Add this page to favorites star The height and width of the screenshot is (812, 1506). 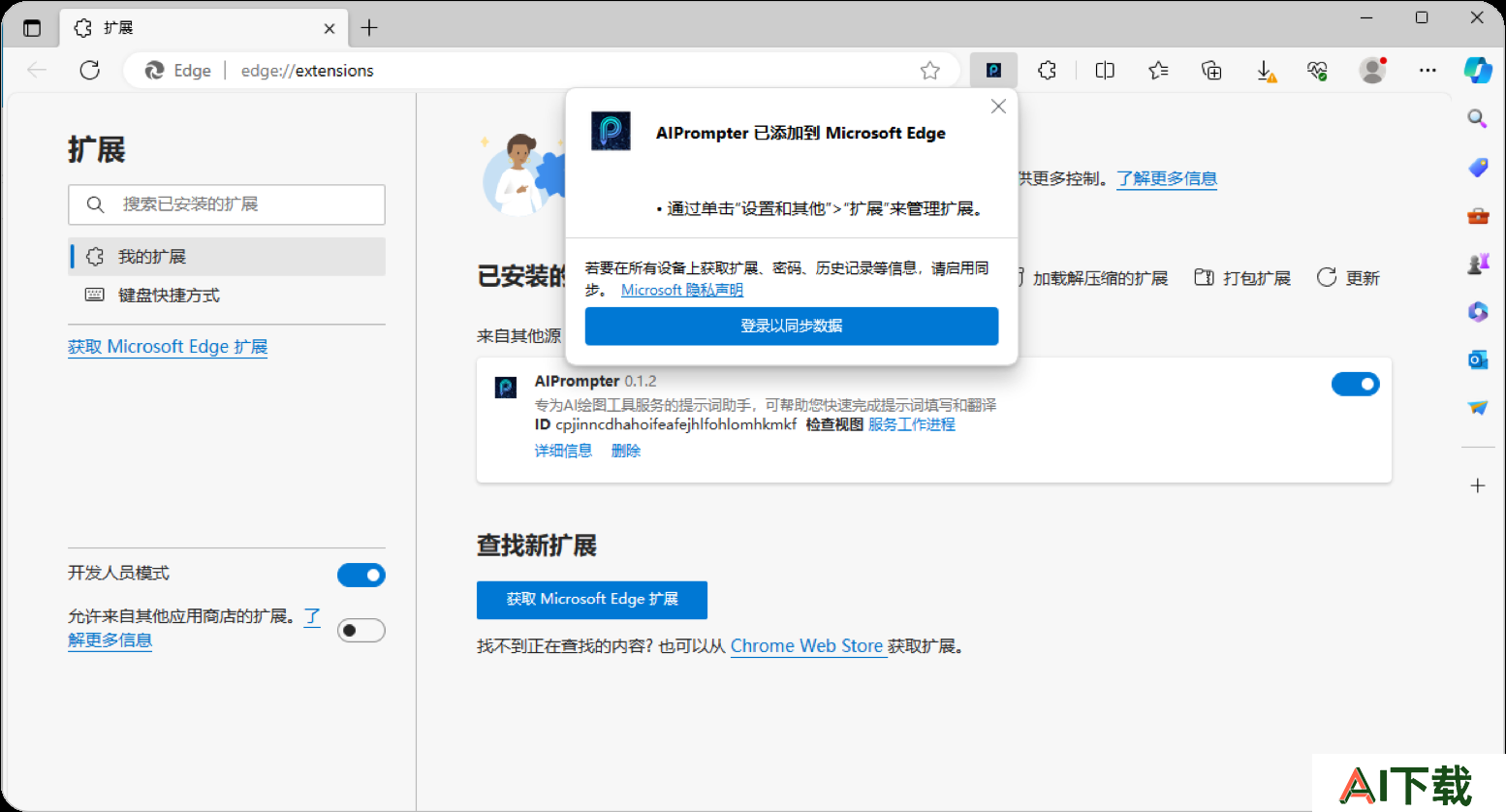930,70
